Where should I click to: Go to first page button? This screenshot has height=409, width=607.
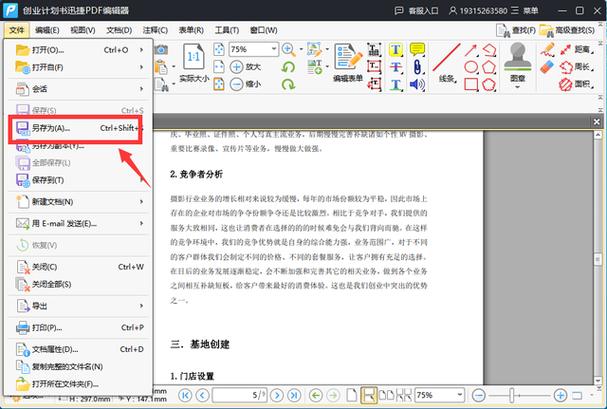pyautogui.click(x=185, y=395)
